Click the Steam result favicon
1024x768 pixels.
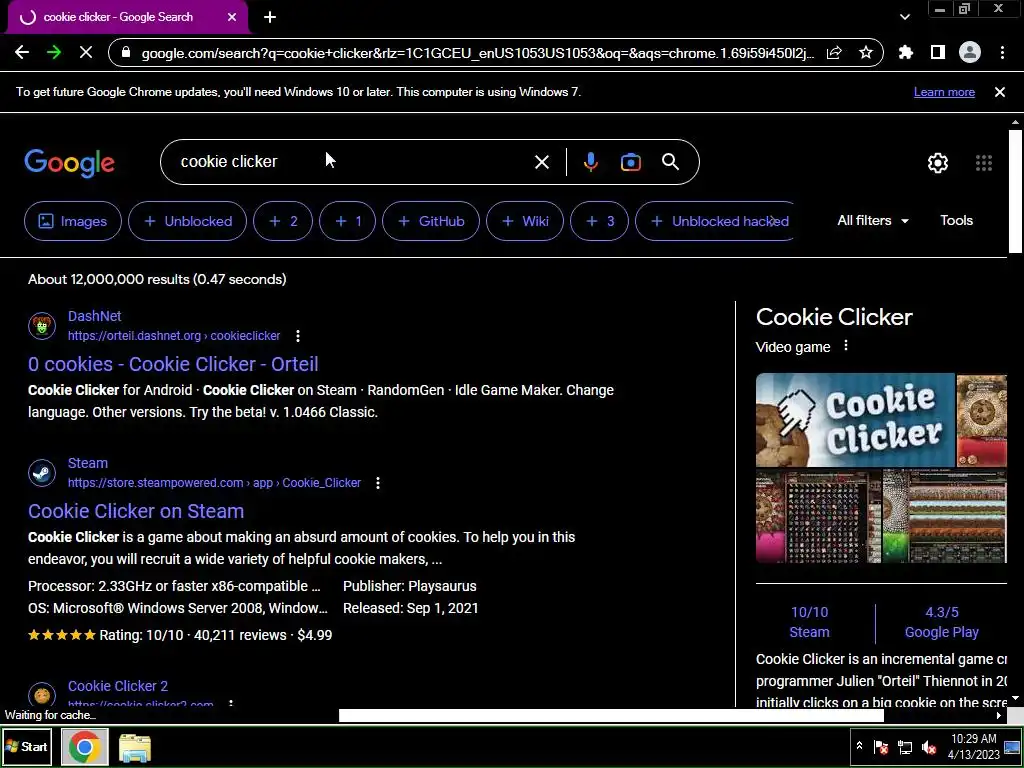42,472
